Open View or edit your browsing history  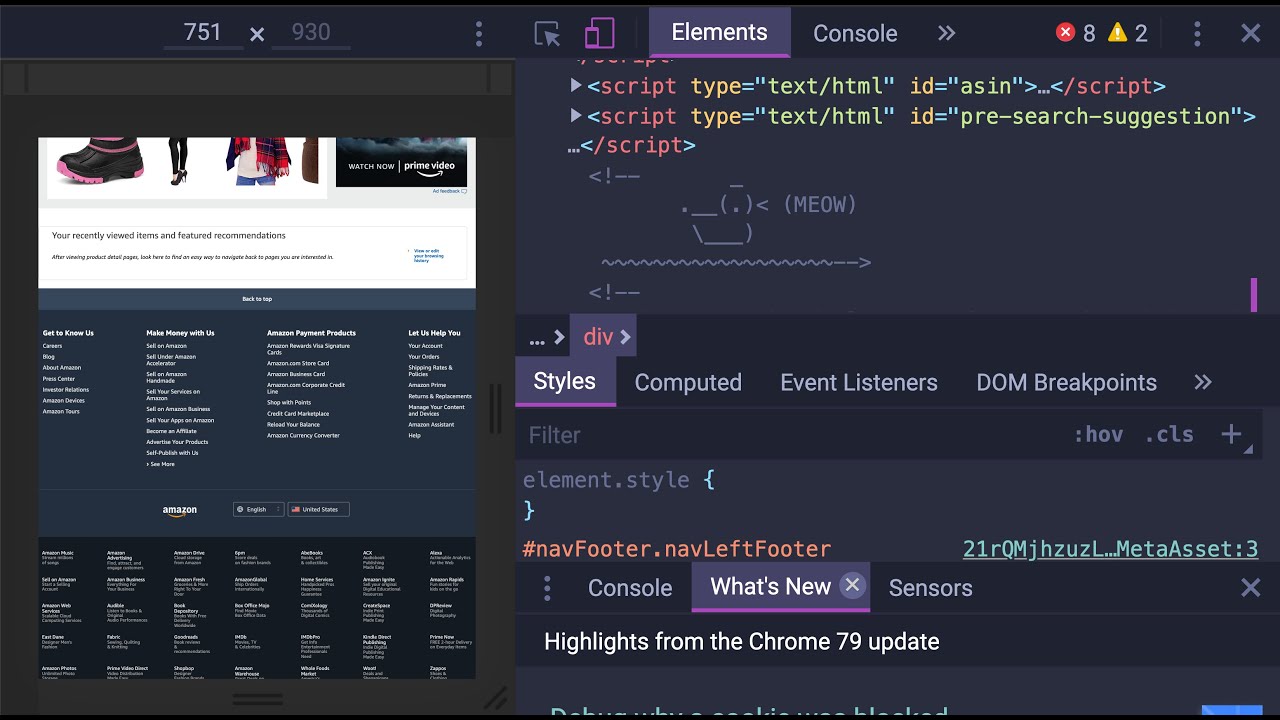click(429, 255)
